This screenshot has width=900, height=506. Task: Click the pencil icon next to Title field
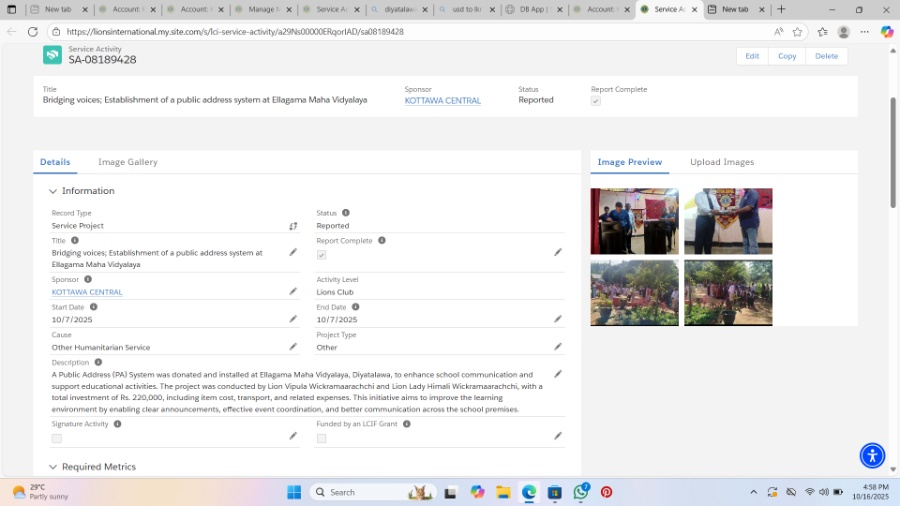tap(293, 253)
